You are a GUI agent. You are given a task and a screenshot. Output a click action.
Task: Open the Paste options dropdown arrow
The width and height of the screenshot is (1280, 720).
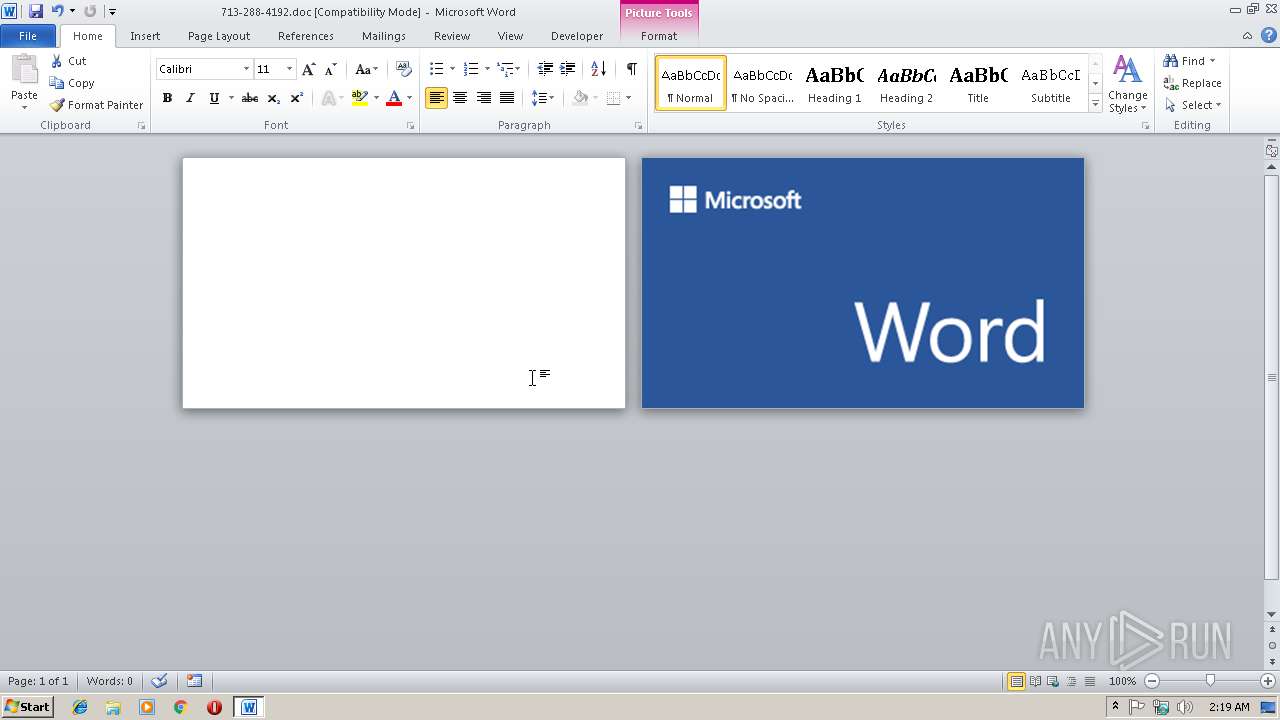coord(24,107)
